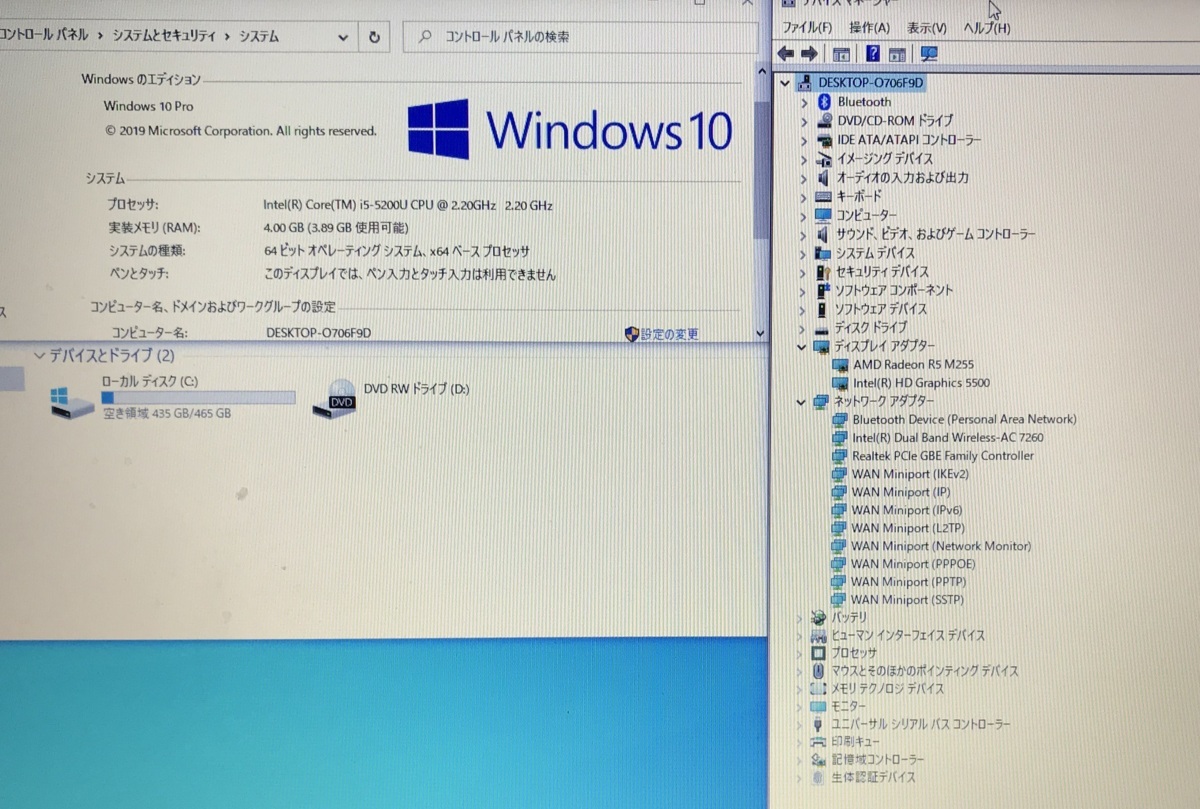This screenshot has height=809, width=1200.
Task: Collapse the デバイスとドライブ (2) group
Action: [40, 355]
